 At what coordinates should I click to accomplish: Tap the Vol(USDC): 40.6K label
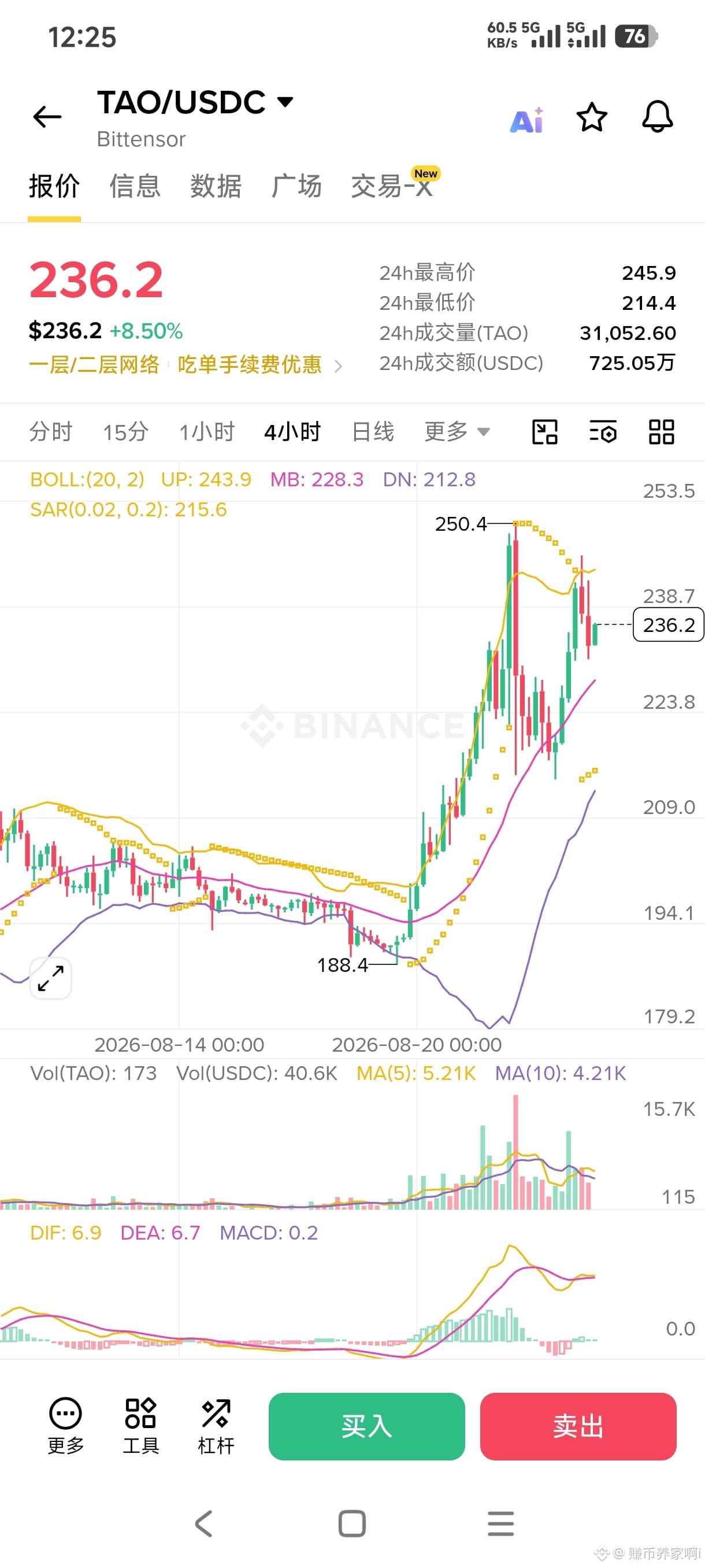[x=256, y=1073]
